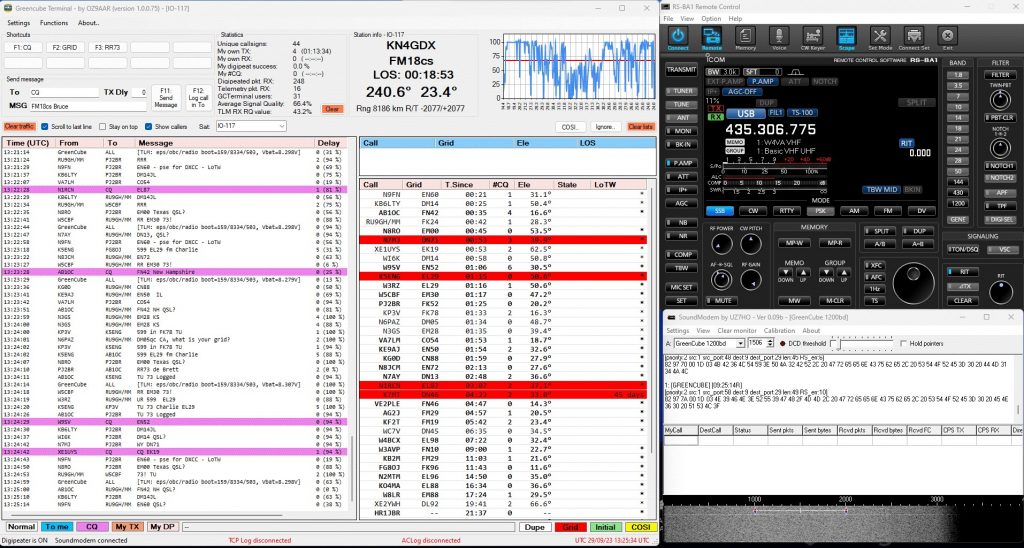Click the orange Clear traffic button
Image resolution: width=1024 pixels, height=548 pixels.
pos(20,127)
